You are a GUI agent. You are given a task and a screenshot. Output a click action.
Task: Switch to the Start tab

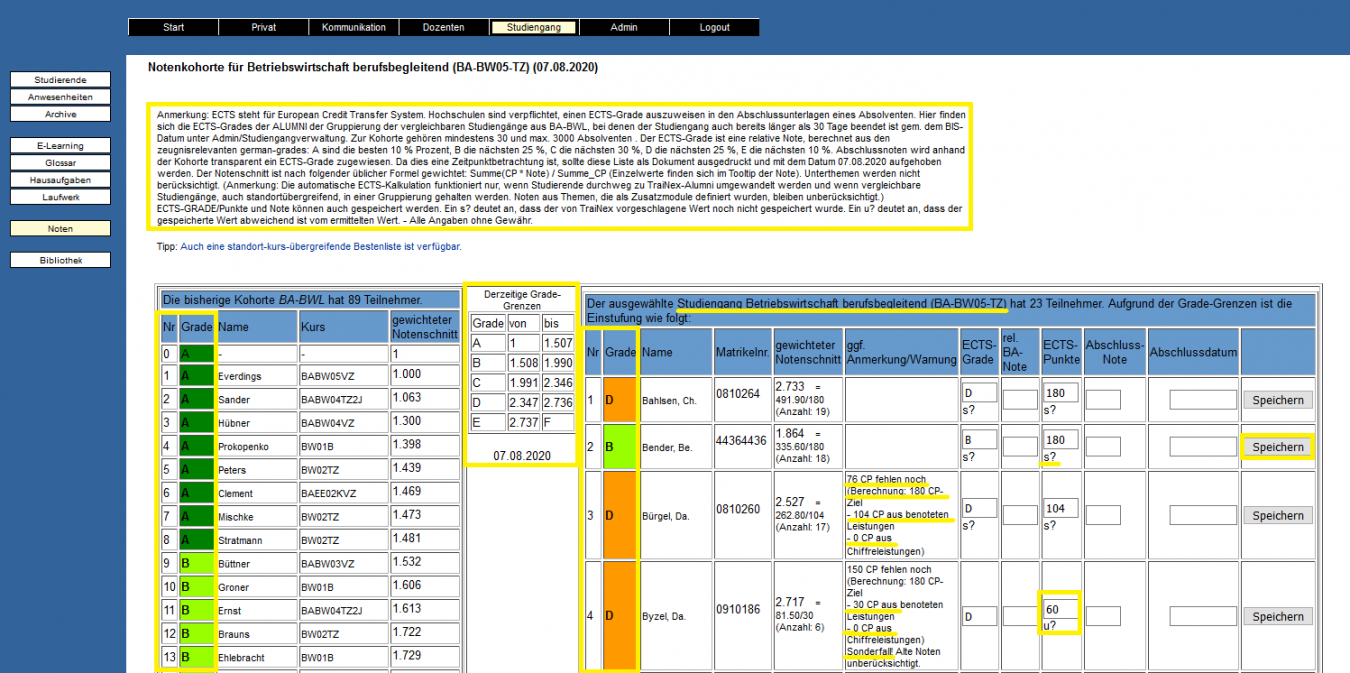tap(172, 27)
